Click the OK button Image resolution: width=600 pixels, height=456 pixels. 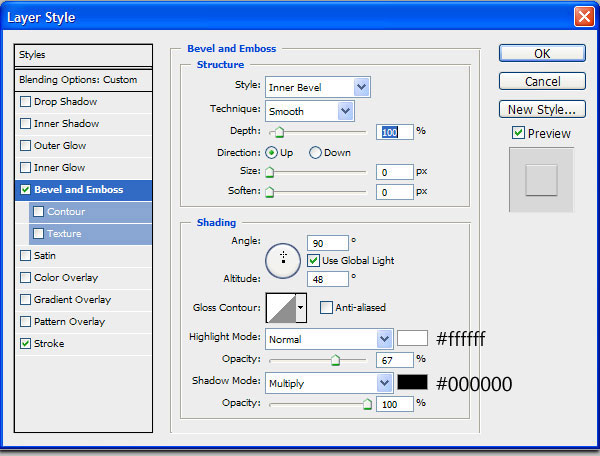coord(542,53)
